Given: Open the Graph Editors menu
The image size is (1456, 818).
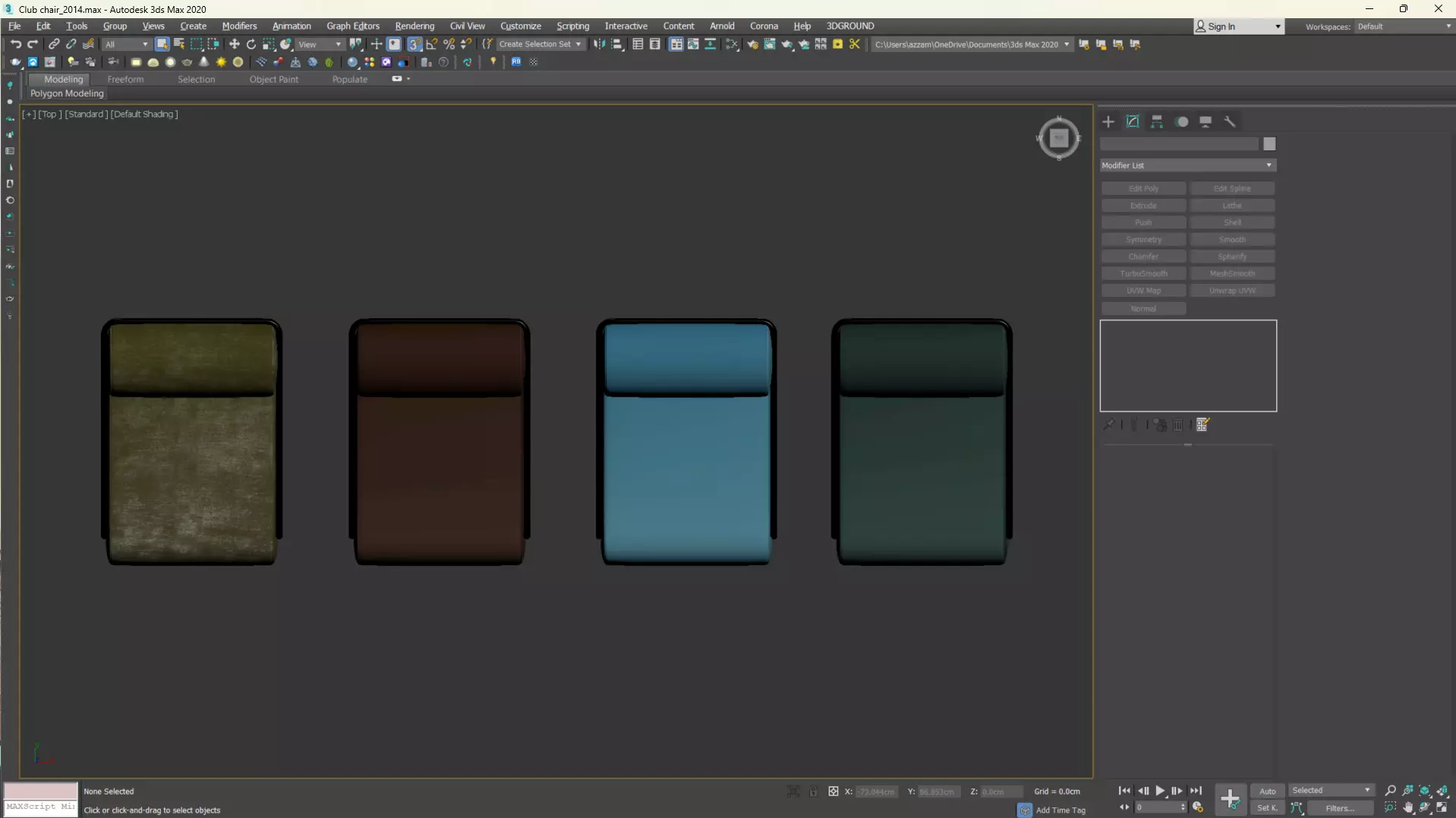Looking at the screenshot, I should [353, 26].
